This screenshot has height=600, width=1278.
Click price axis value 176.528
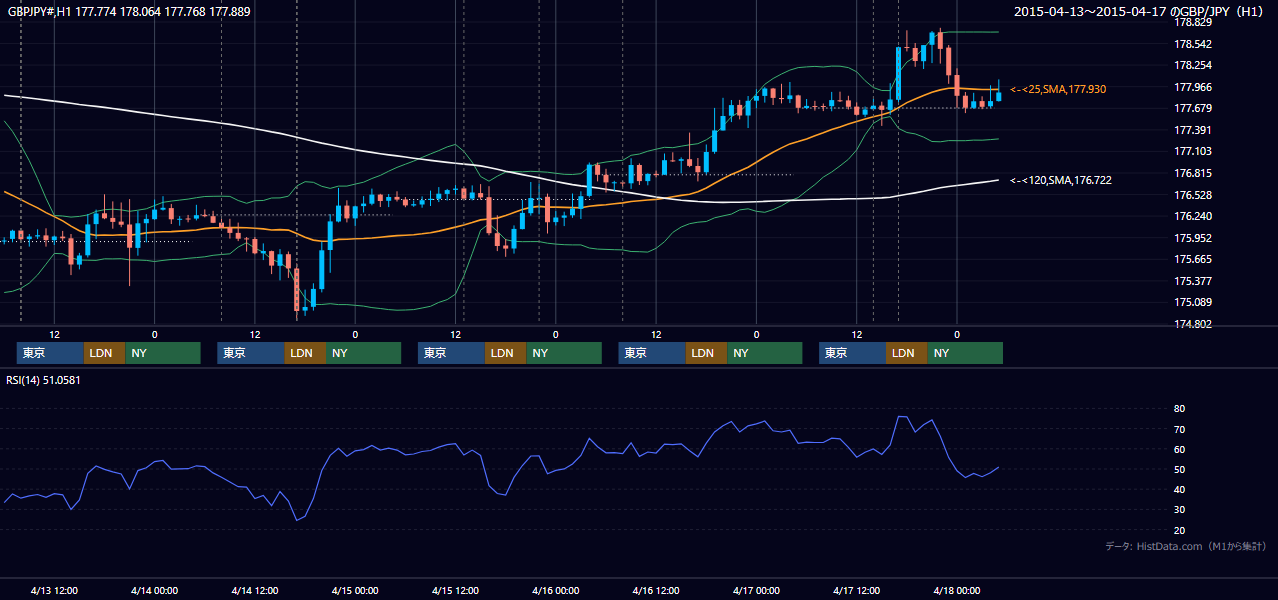(x=1192, y=195)
